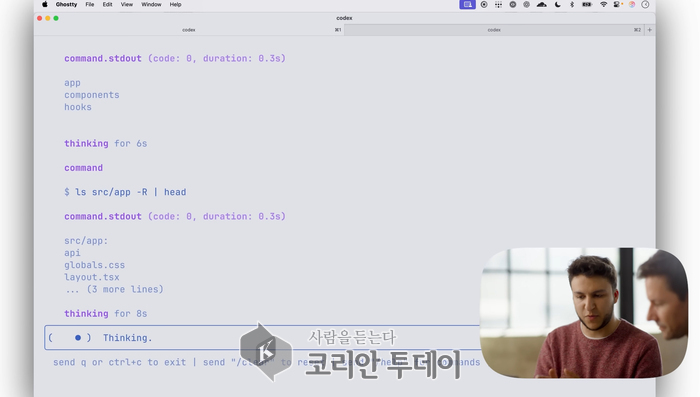Click the "components" output line
The image size is (700, 397).
click(x=92, y=95)
